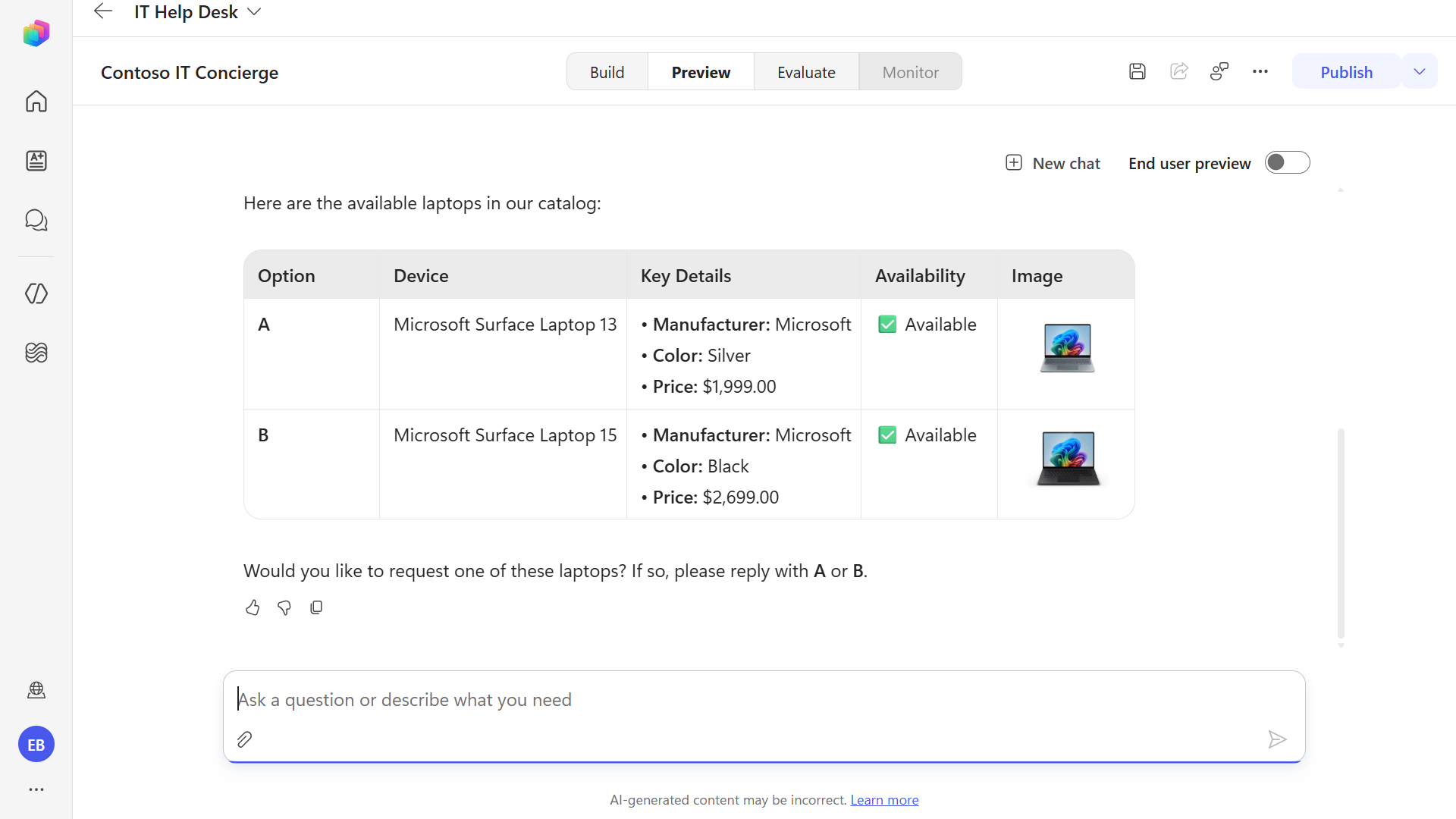
Task: Open the code brackets sidebar icon
Action: (36, 293)
